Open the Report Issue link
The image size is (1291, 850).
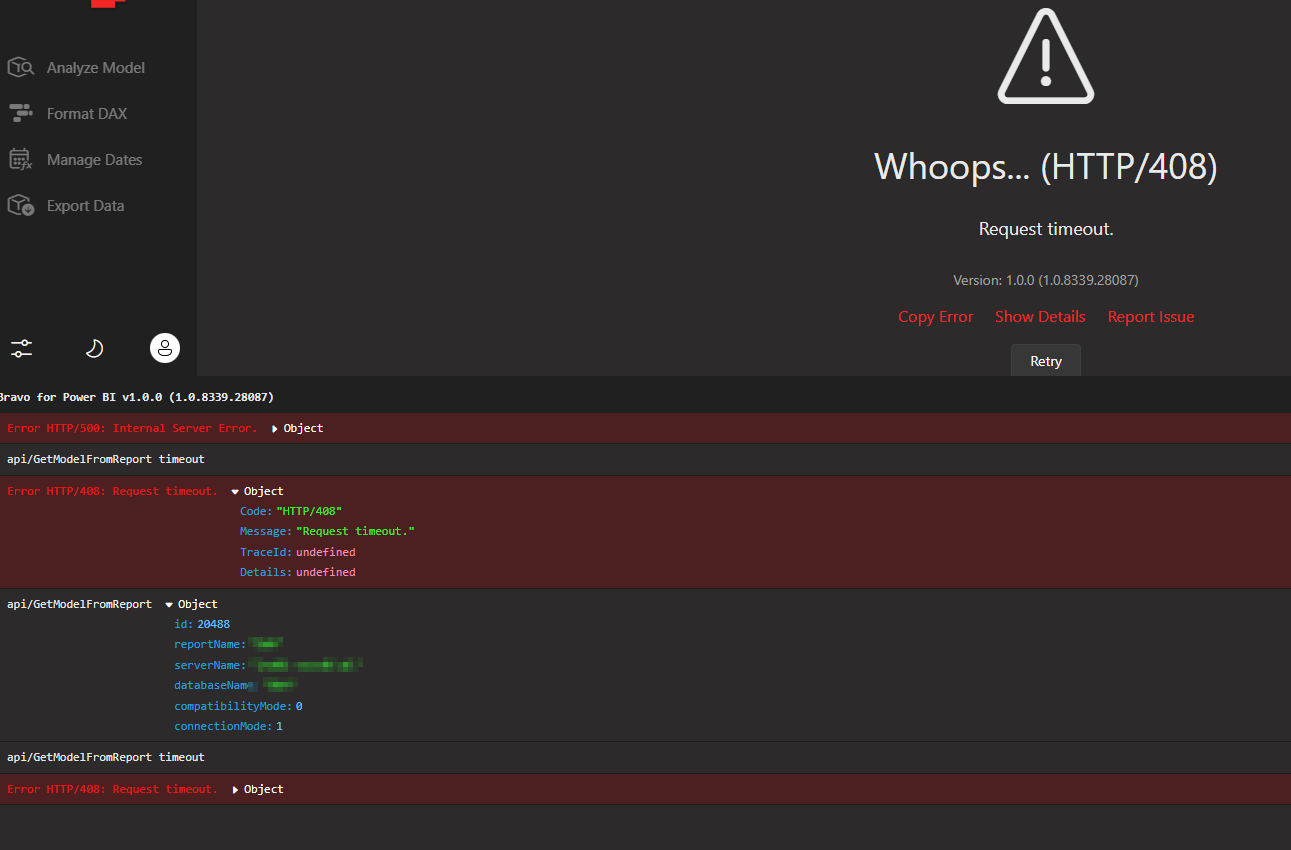[x=1150, y=316]
